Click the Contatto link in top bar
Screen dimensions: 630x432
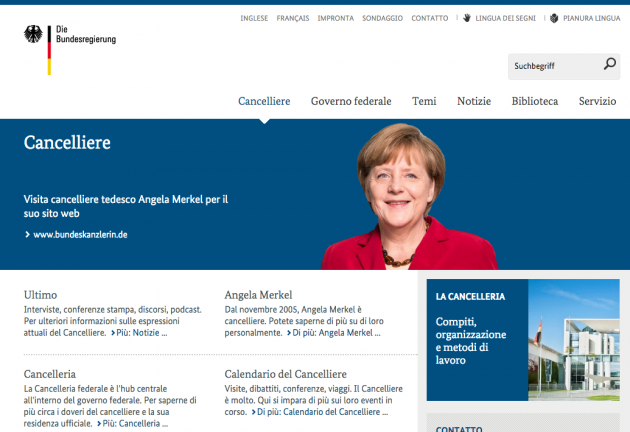[429, 18]
